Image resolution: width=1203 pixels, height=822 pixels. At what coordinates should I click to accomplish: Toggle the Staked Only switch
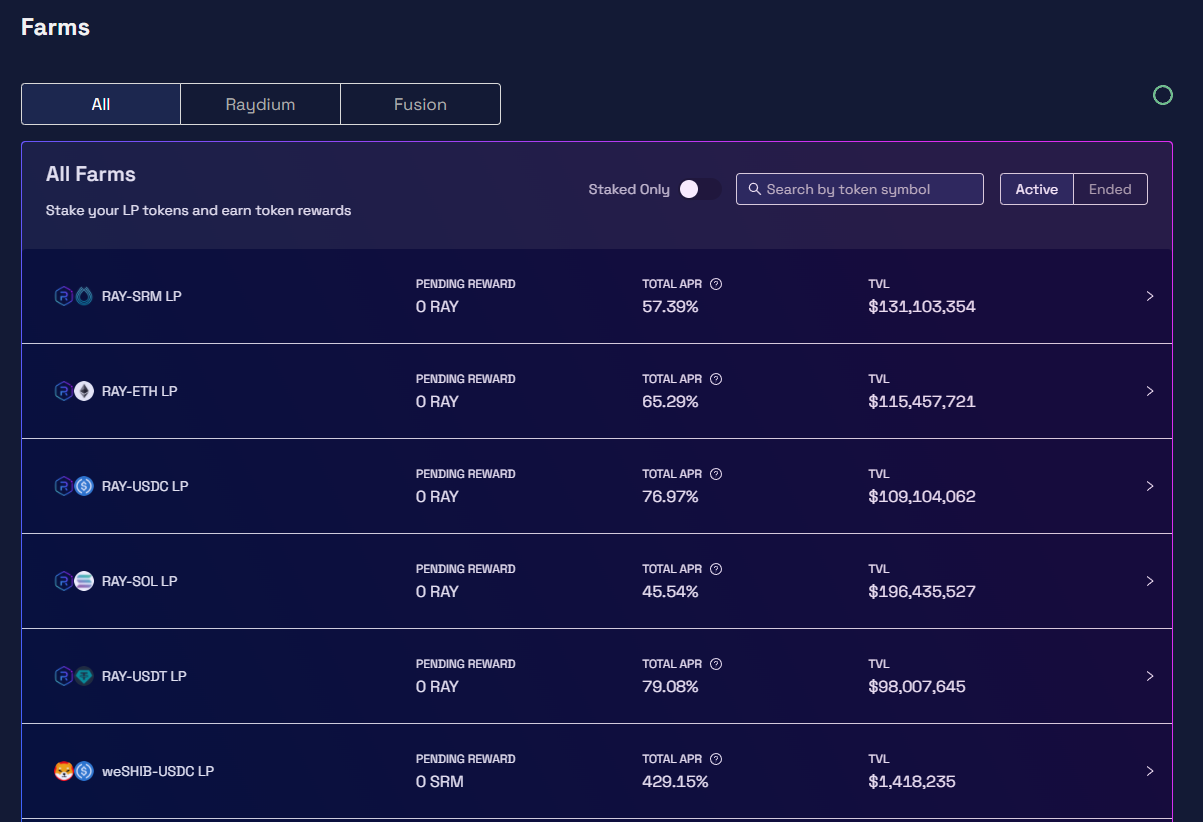699,189
